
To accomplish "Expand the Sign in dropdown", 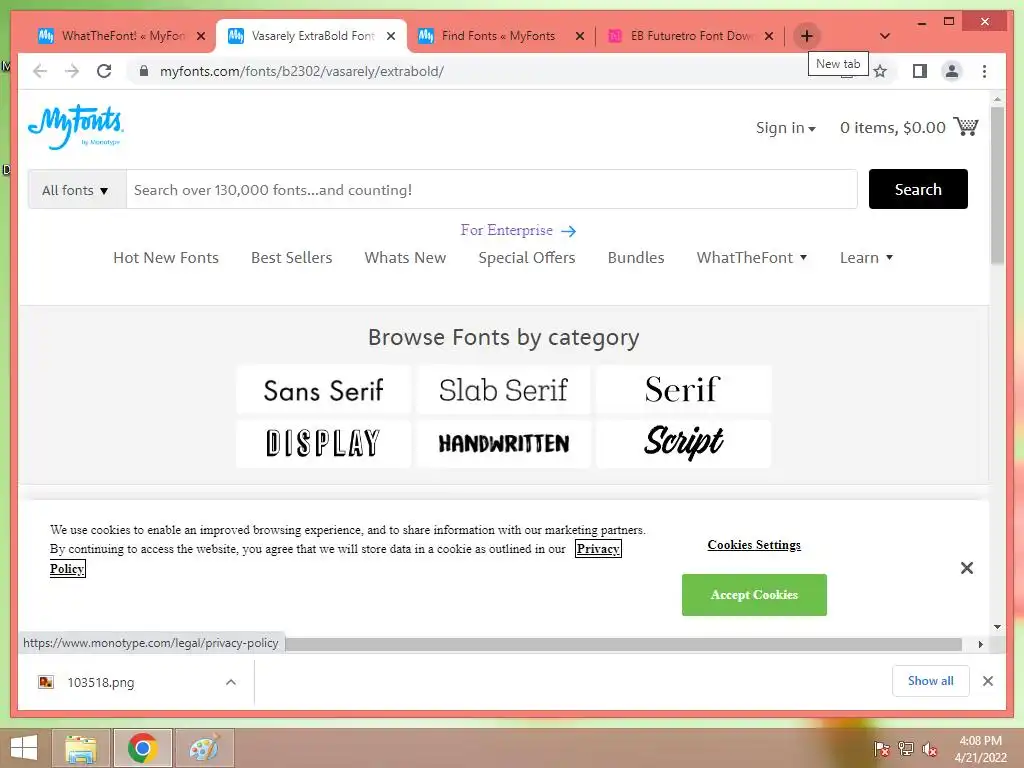I will click(x=786, y=128).
